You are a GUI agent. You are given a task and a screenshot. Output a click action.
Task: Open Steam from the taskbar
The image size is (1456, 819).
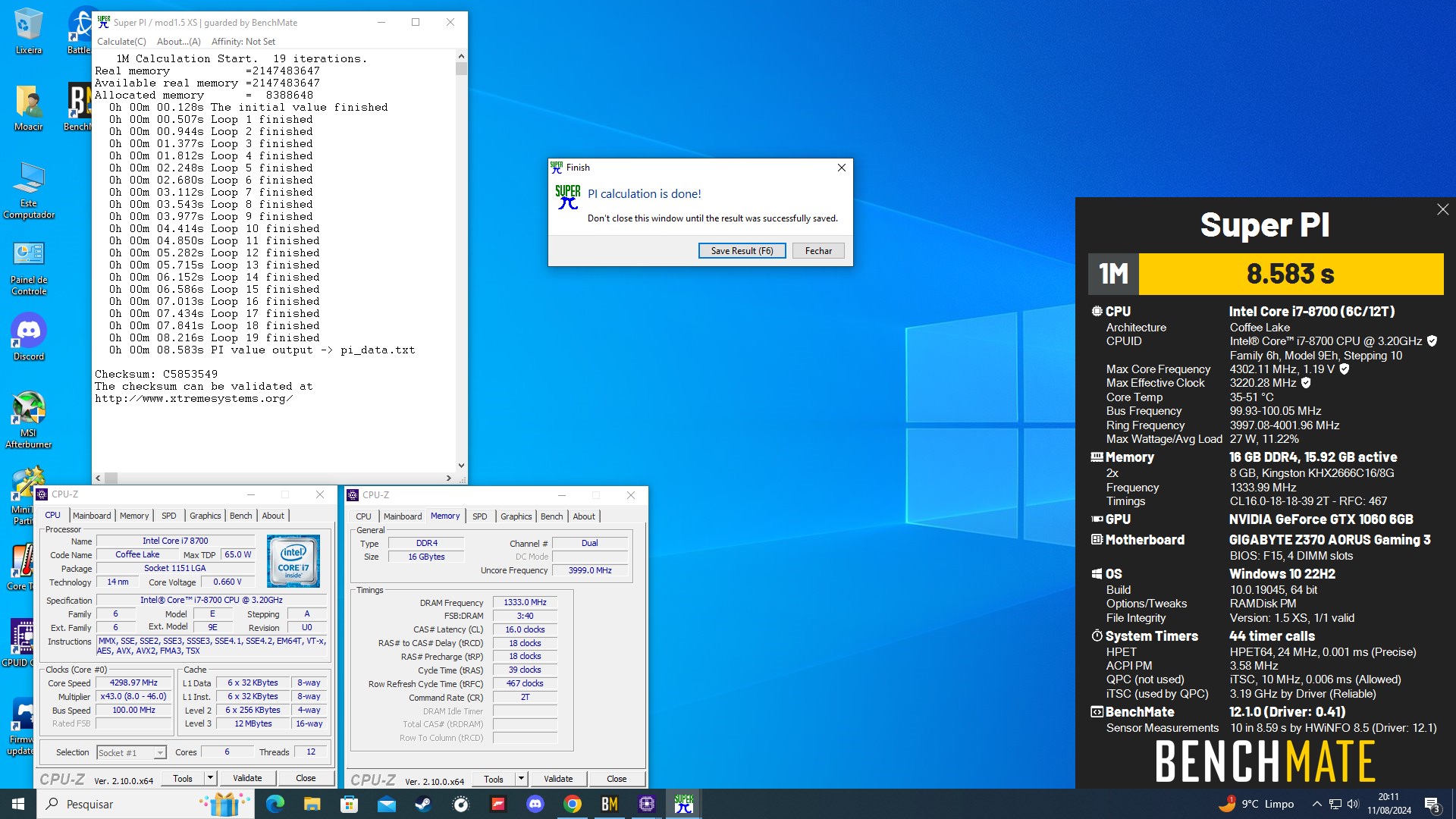click(x=423, y=804)
